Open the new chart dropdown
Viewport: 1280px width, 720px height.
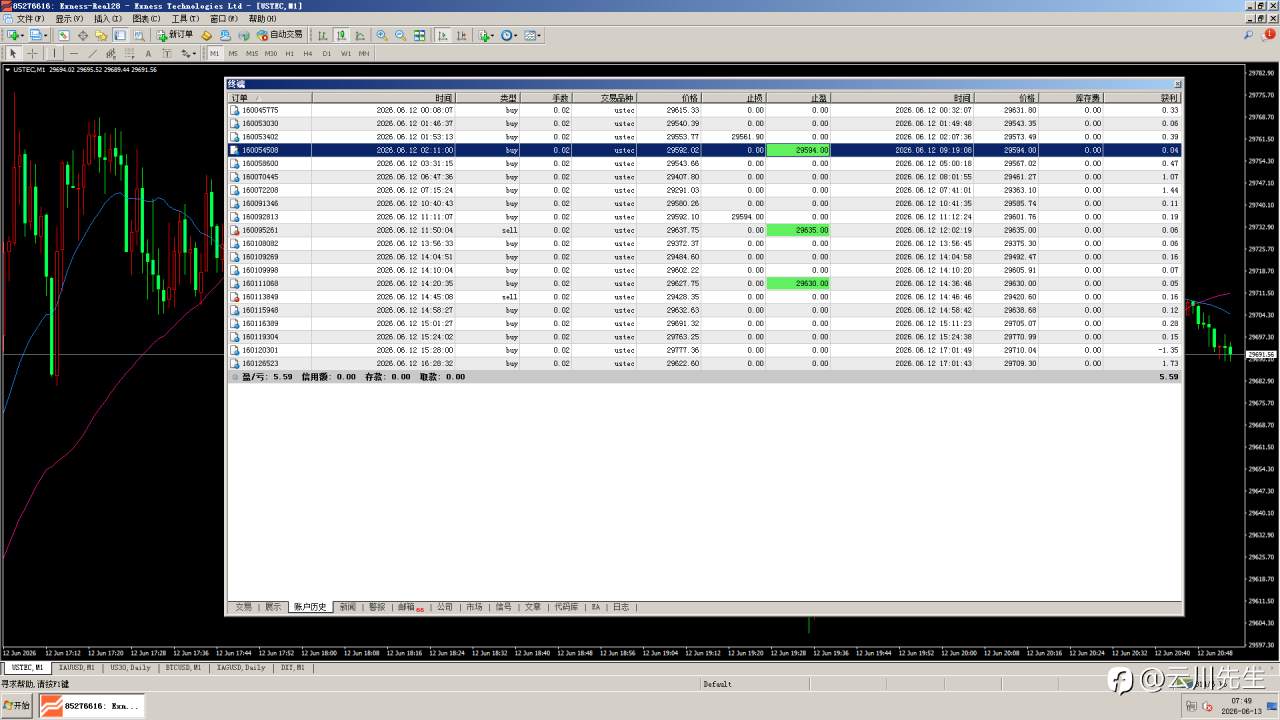coord(14,35)
